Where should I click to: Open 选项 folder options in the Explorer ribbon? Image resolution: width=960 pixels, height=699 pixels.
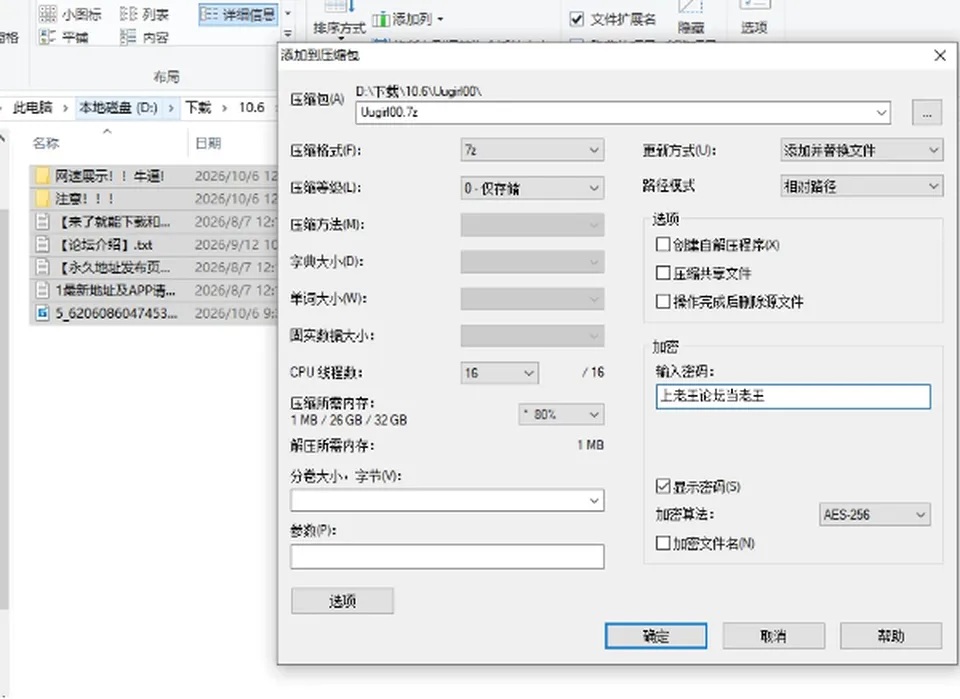pyautogui.click(x=754, y=17)
